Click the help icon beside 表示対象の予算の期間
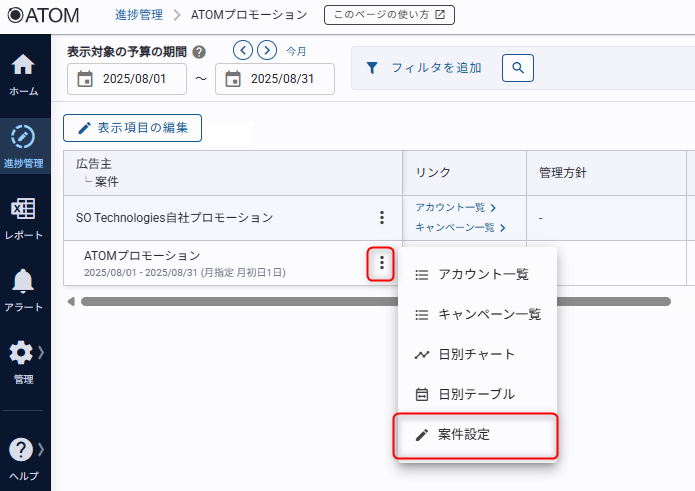The height and width of the screenshot is (491, 695). coord(199,52)
